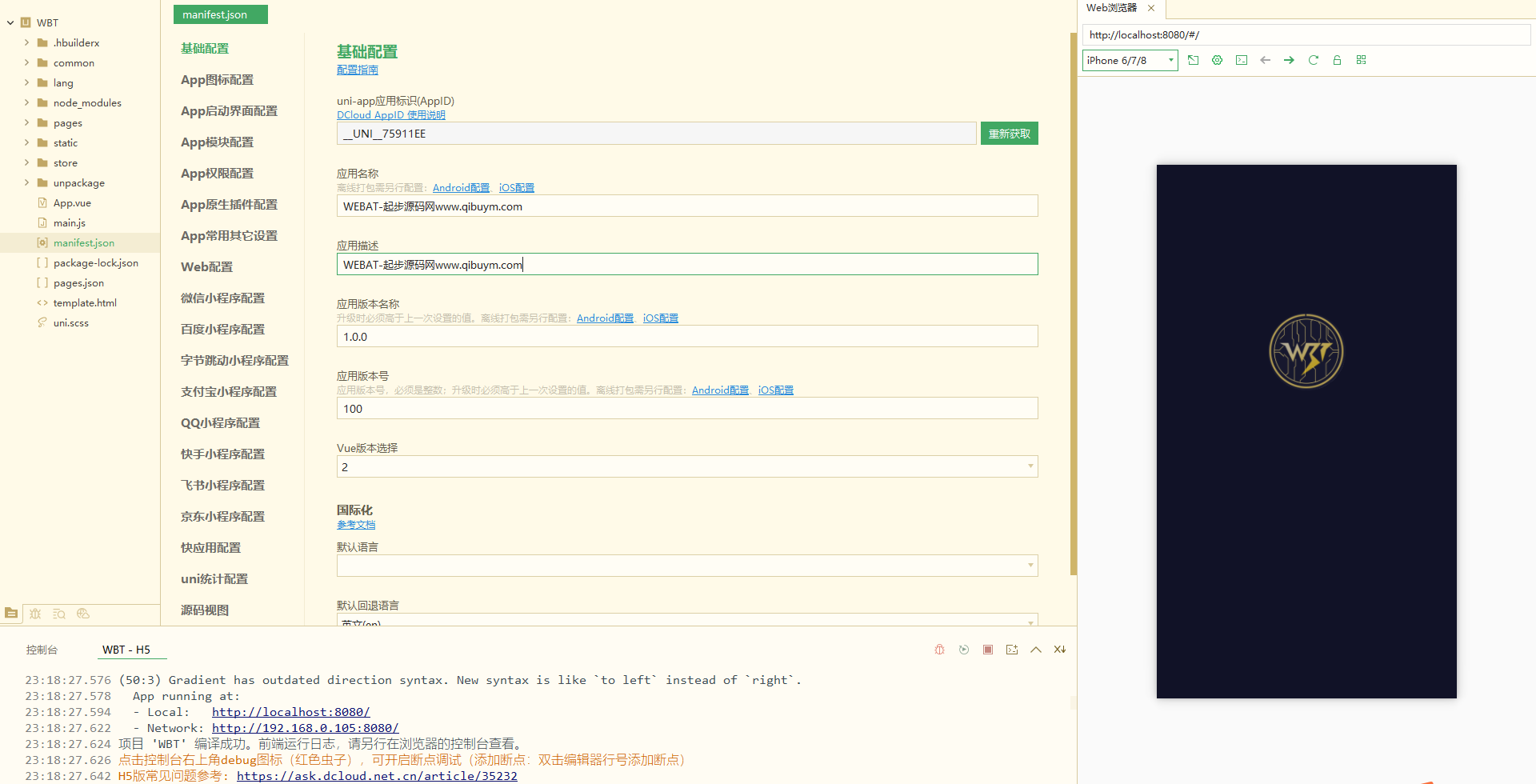Viewport: 1536px width, 784px height.
Task: Refresh the built-in web browser page
Action: click(x=1313, y=60)
